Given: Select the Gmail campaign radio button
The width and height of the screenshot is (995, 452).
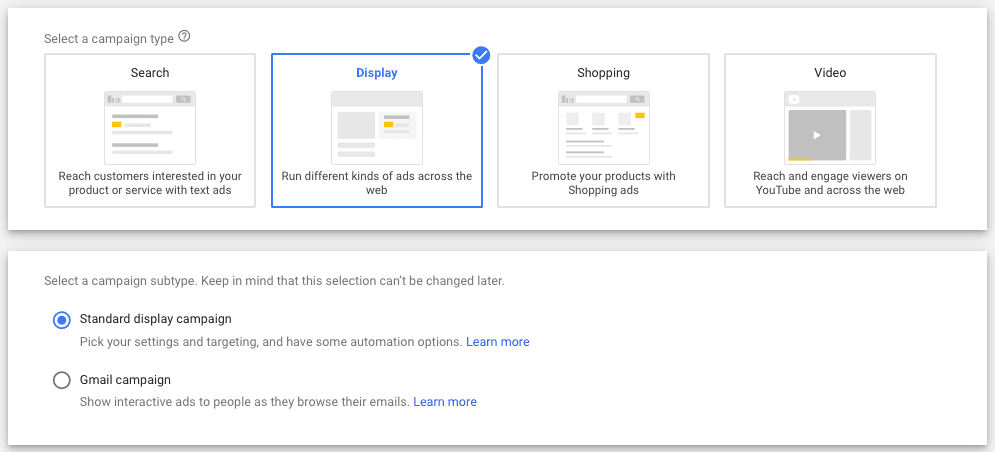Looking at the screenshot, I should (62, 380).
